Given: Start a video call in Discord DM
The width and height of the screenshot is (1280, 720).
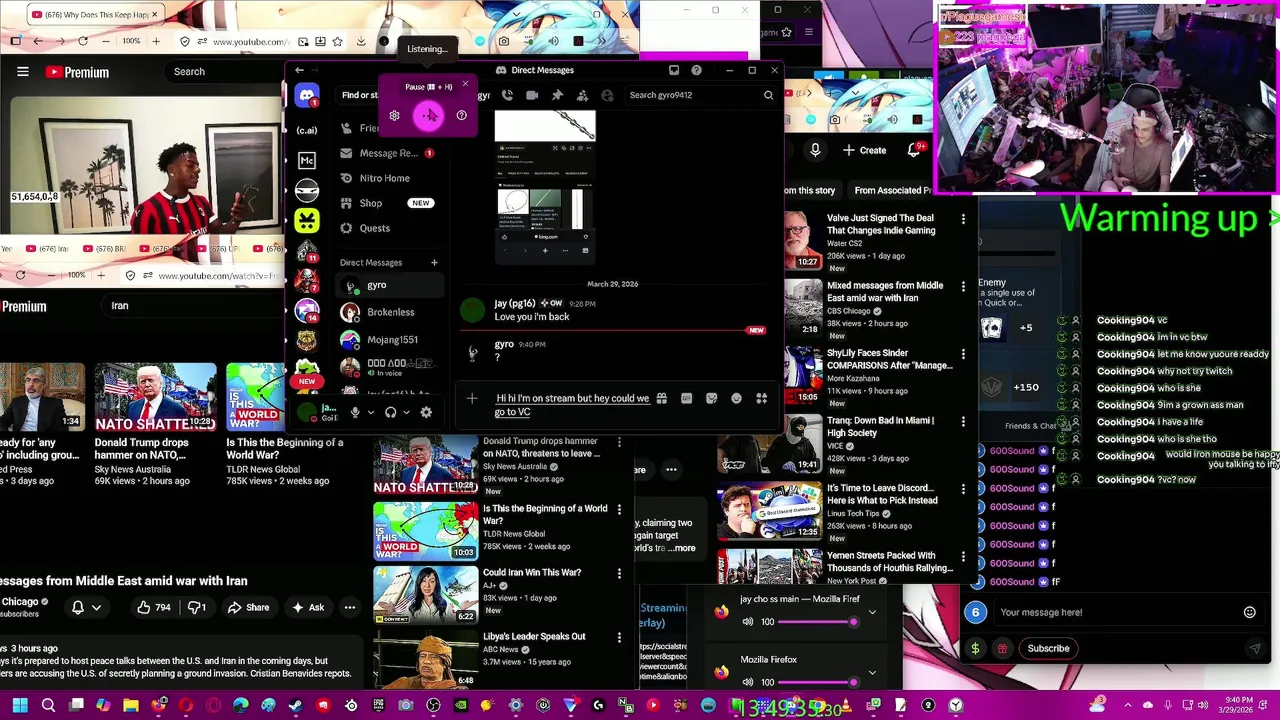Looking at the screenshot, I should pos(532,95).
